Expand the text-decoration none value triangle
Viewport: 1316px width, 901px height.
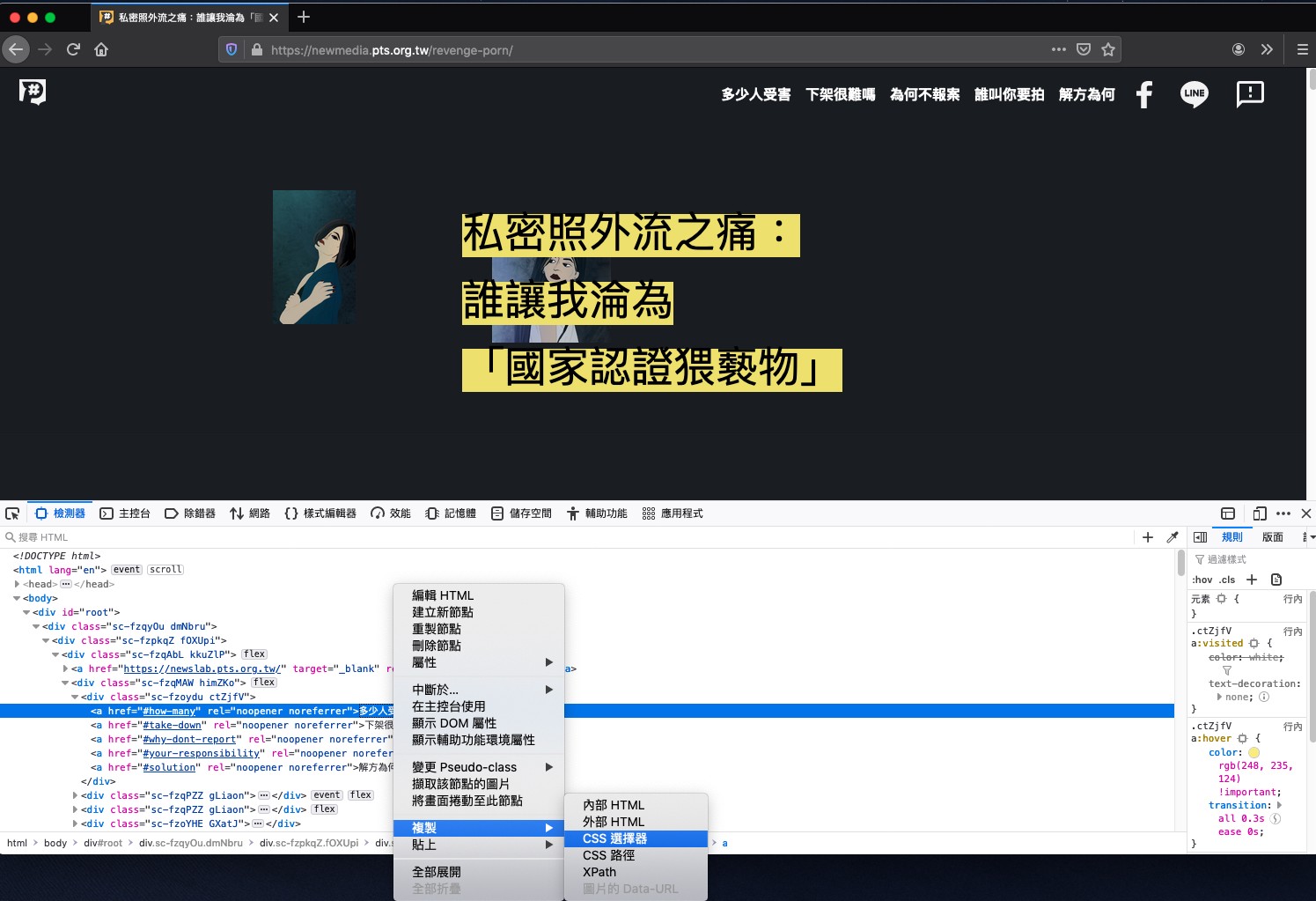1219,697
